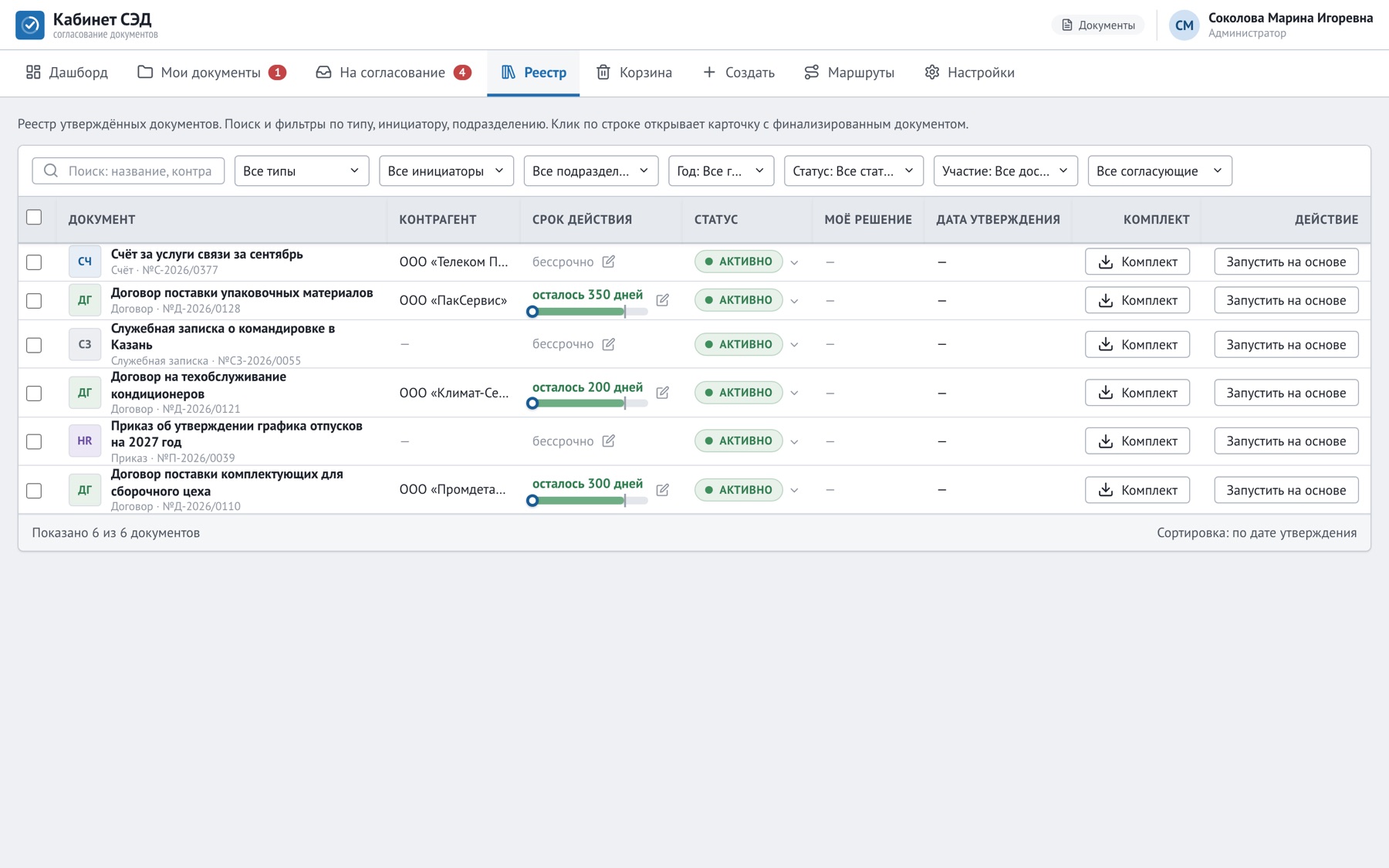Open the Статус filter dropdown
This screenshot has width=1389, height=868.
click(x=853, y=171)
